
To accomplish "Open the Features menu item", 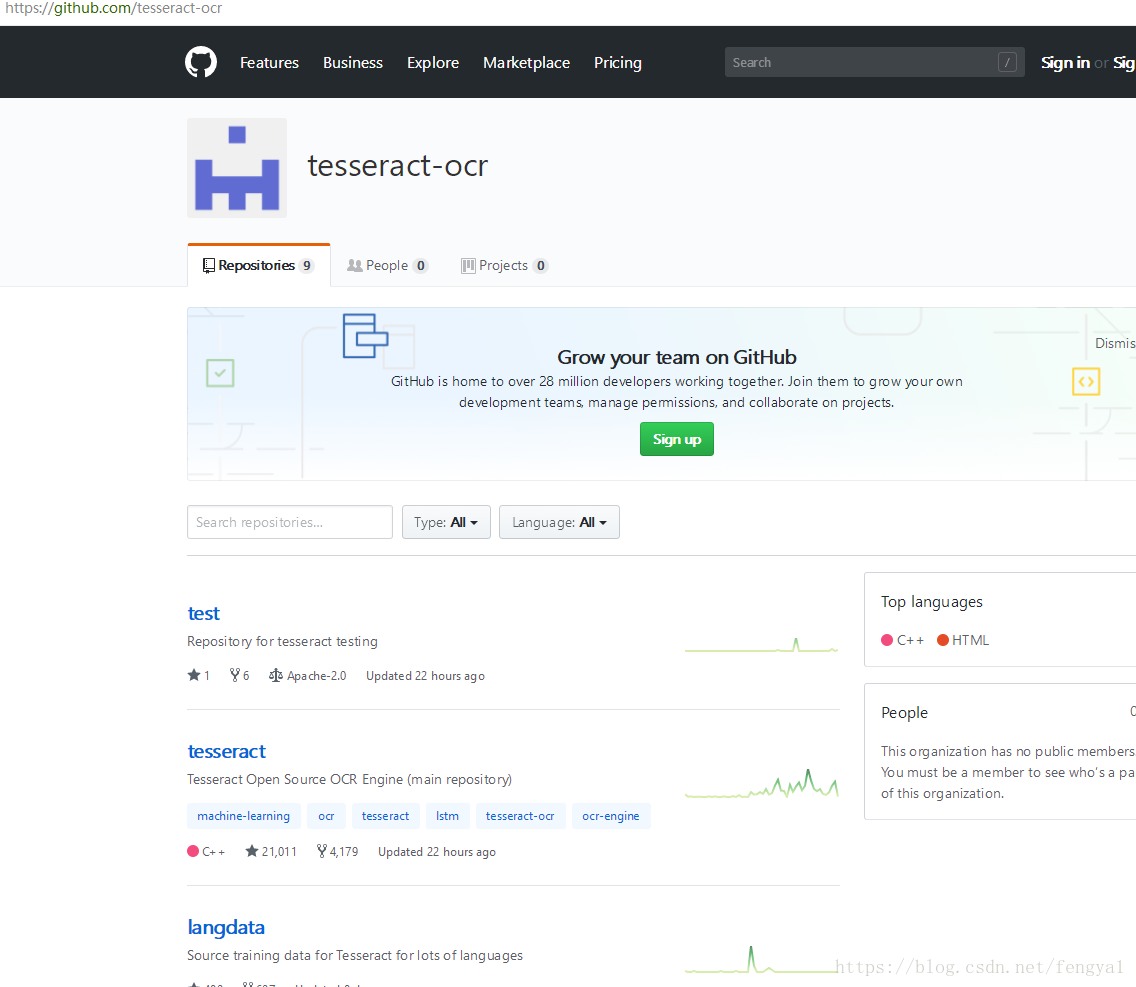I will click(x=270, y=63).
